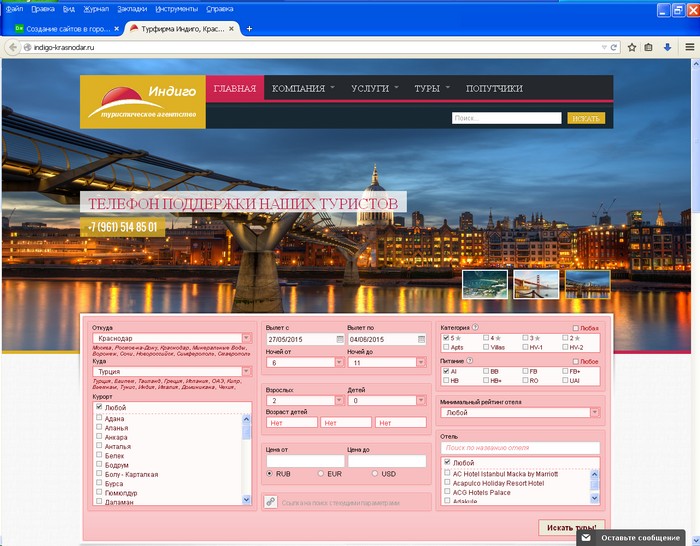Screen dimensions: 700x546
Task: Switch to the Создание сайтов browser tab
Action: point(67,29)
